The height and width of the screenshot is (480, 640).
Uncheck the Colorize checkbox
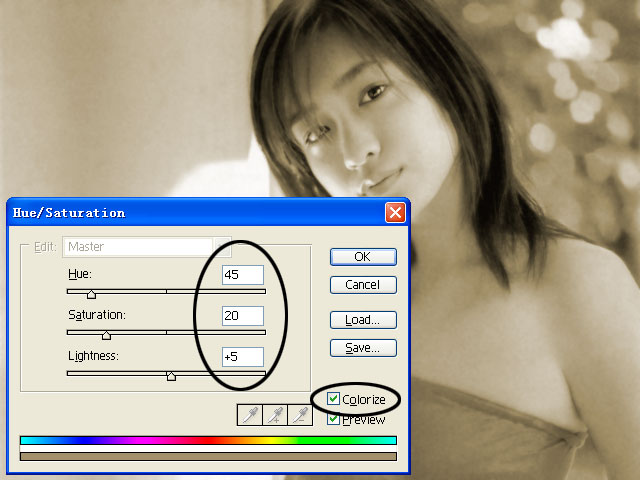pos(333,398)
